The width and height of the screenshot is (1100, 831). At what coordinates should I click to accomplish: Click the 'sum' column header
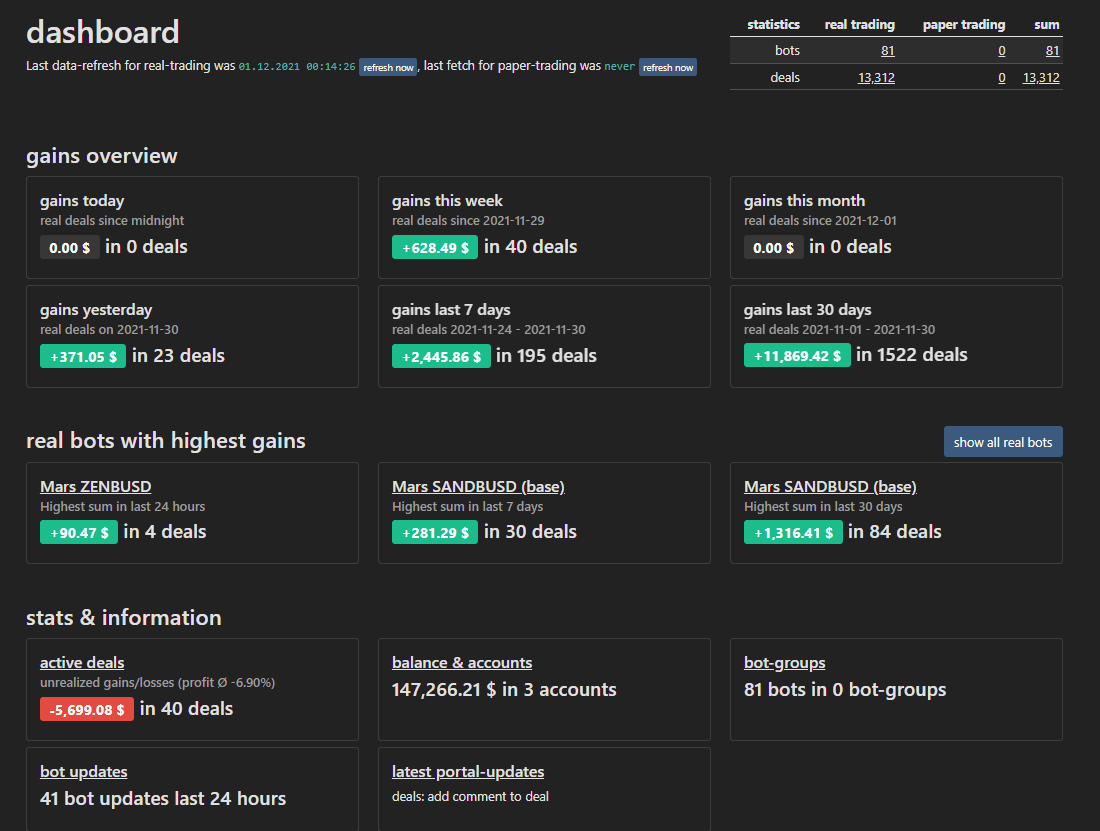[1047, 25]
